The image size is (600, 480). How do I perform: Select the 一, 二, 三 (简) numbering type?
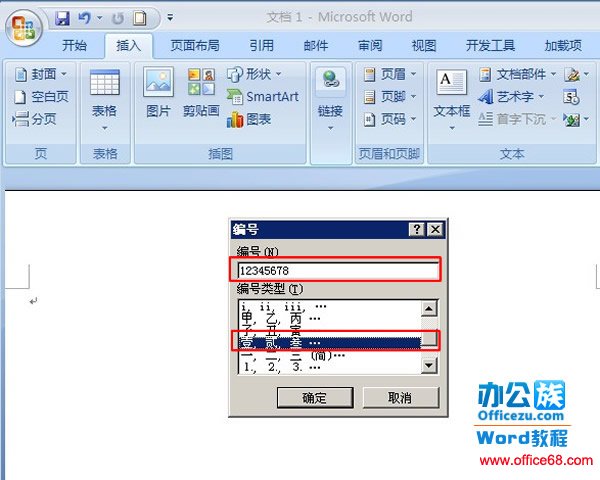pos(329,356)
